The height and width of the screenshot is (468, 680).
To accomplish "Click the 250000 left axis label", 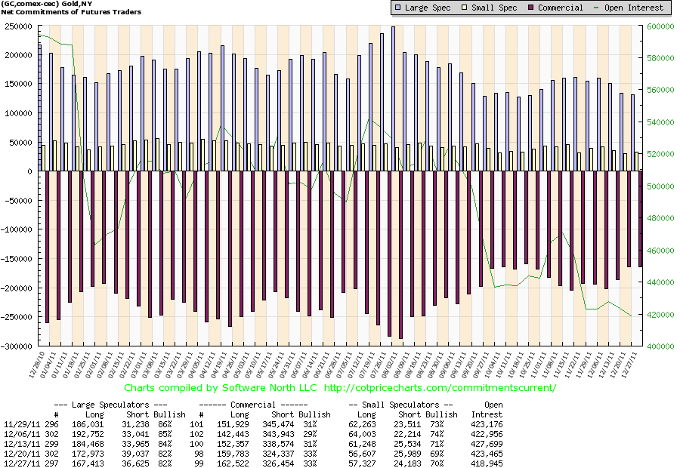I will point(18,27).
